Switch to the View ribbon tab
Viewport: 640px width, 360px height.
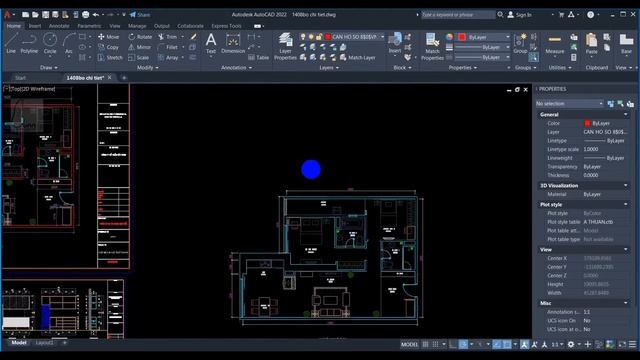(115, 26)
